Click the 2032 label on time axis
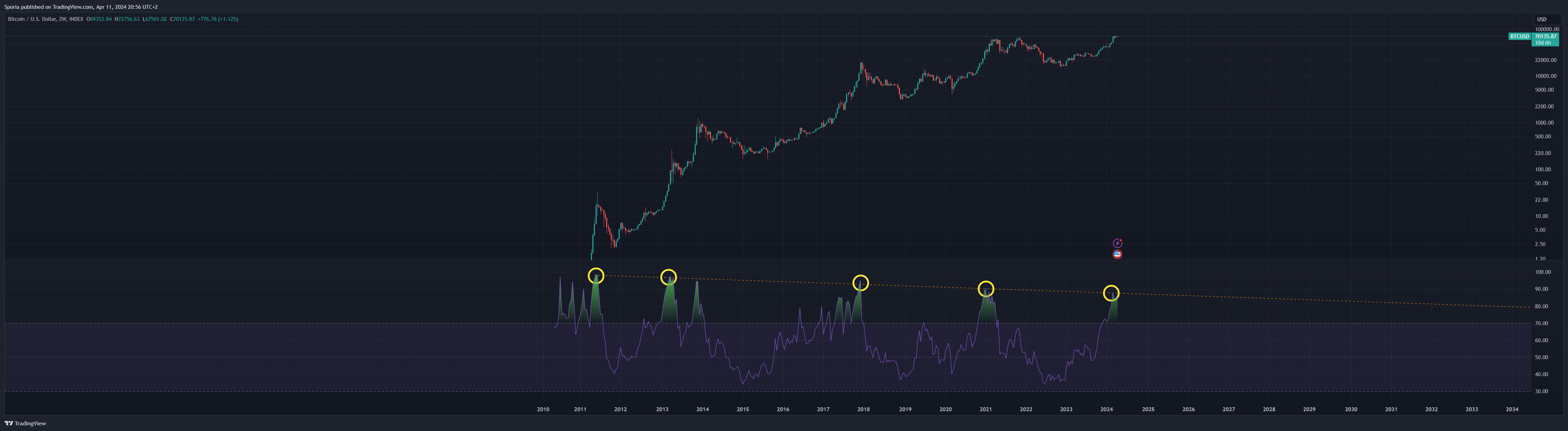This screenshot has width=1568, height=431. pyautogui.click(x=1431, y=410)
